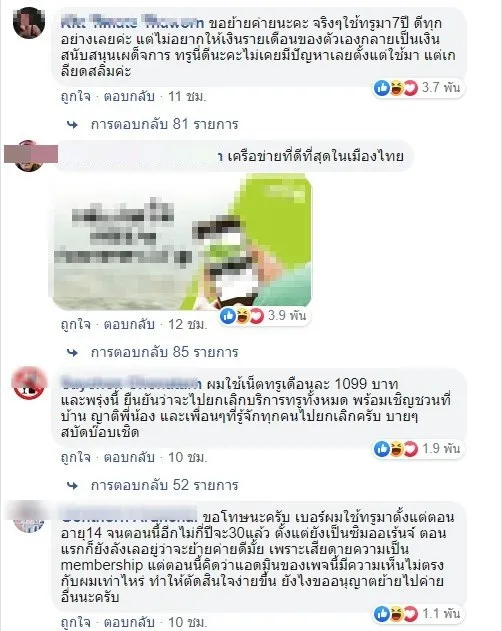Expand การตอบกลับ 81 รายการ replies

coord(164,124)
